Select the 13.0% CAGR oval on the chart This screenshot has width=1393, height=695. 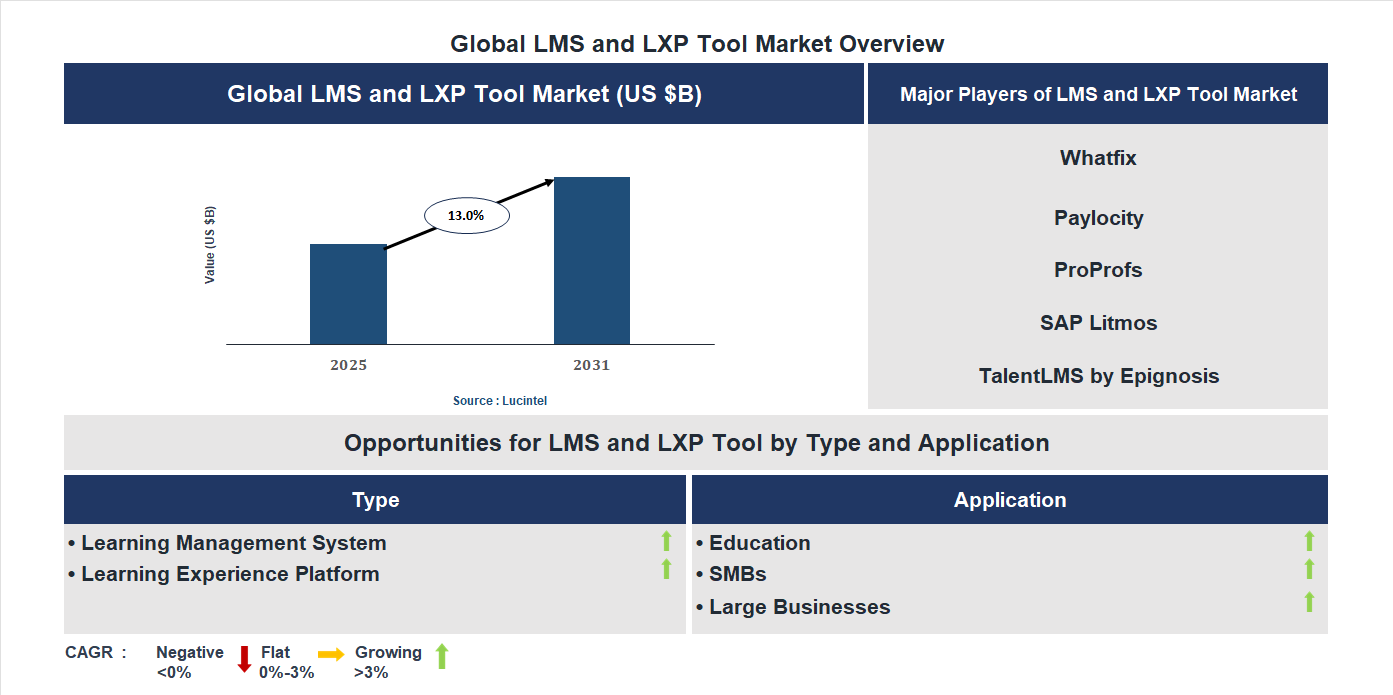[x=466, y=214]
